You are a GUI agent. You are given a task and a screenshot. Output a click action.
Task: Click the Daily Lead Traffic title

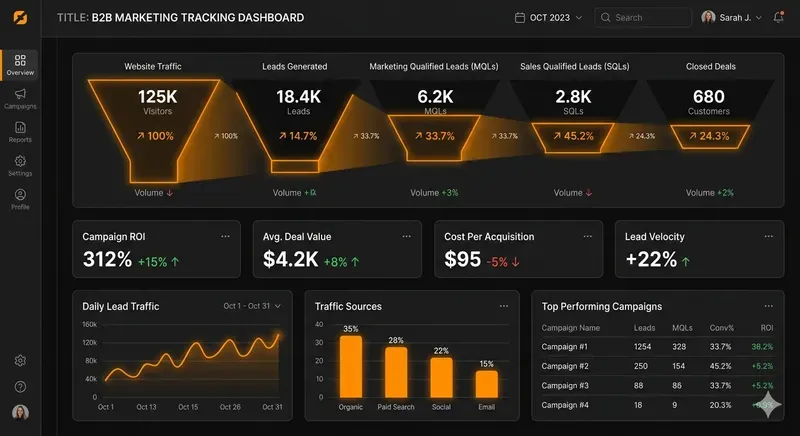click(x=120, y=306)
